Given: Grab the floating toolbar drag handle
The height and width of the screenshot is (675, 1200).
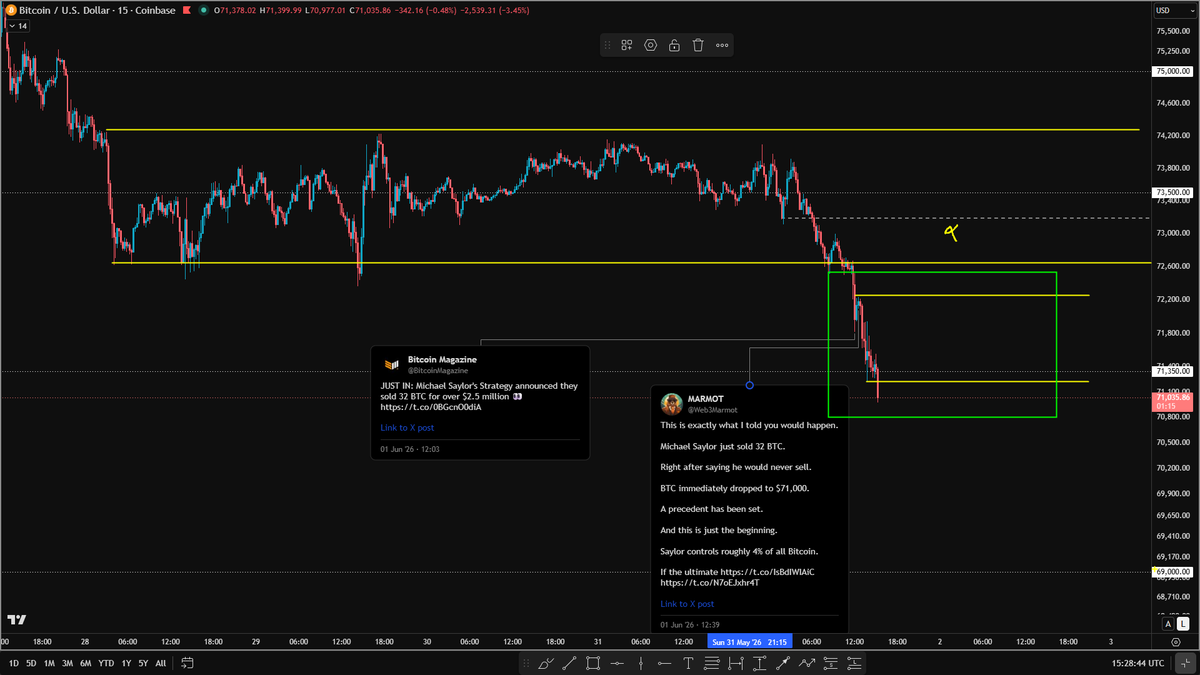Looking at the screenshot, I should pyautogui.click(x=607, y=45).
